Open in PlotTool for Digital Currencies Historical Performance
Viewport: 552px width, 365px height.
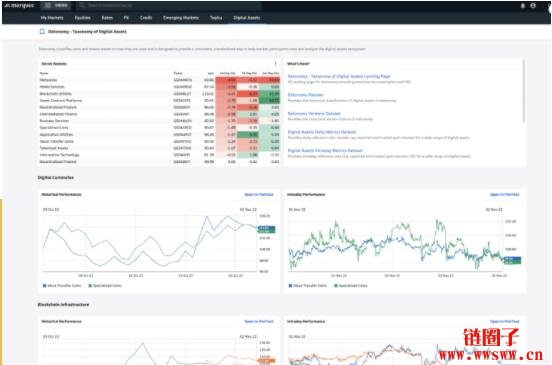(259, 194)
